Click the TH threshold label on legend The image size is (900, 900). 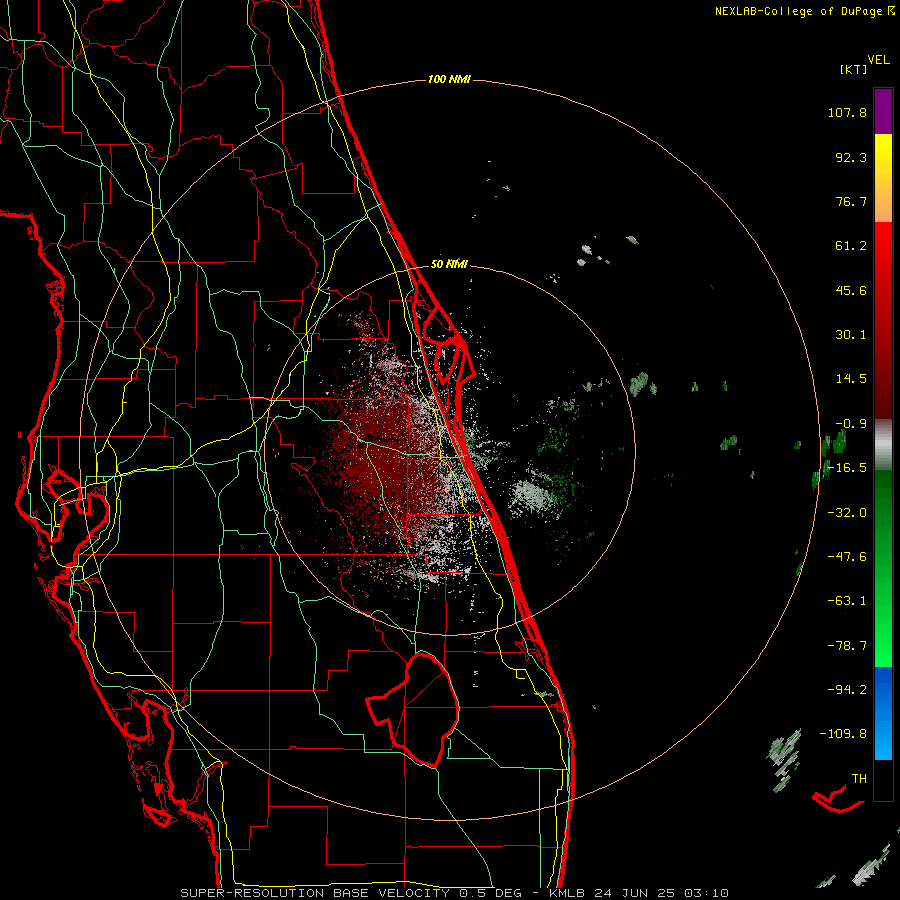[x=859, y=779]
